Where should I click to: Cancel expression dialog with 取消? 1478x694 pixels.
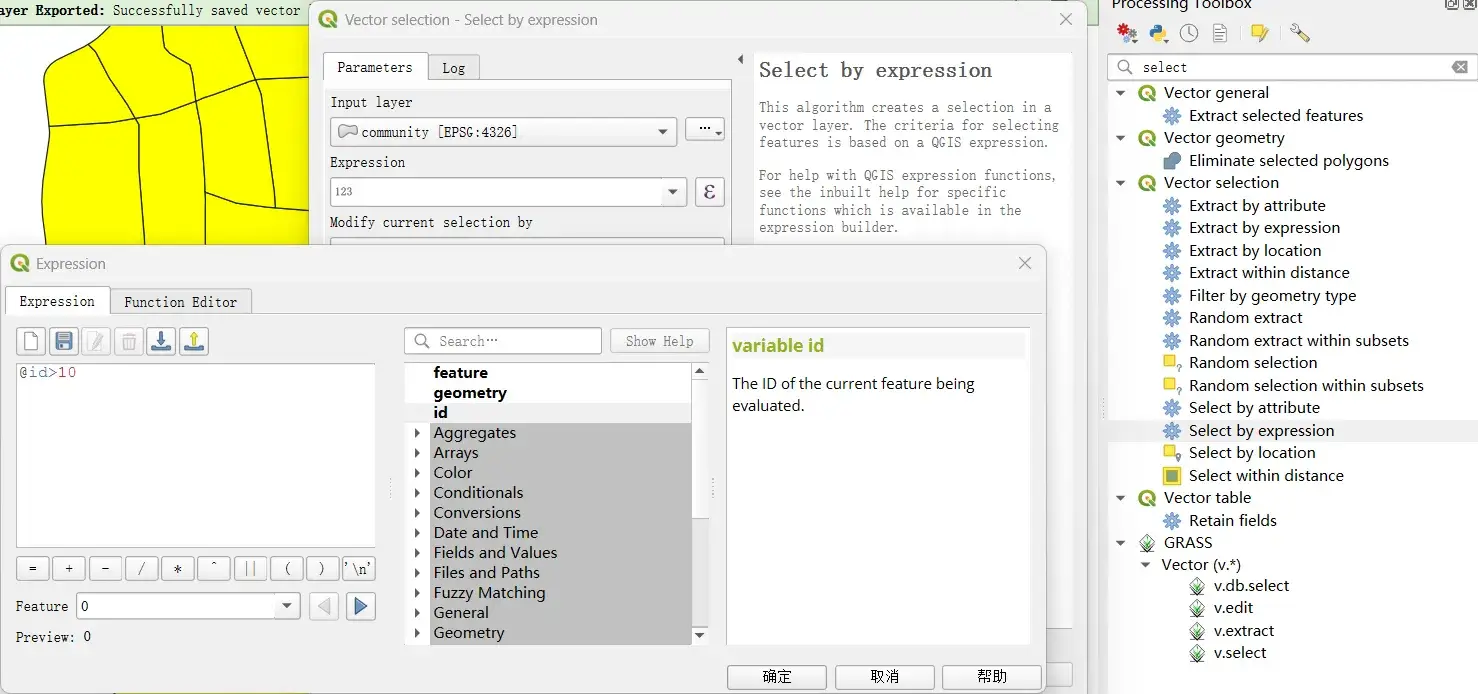pyautogui.click(x=884, y=677)
